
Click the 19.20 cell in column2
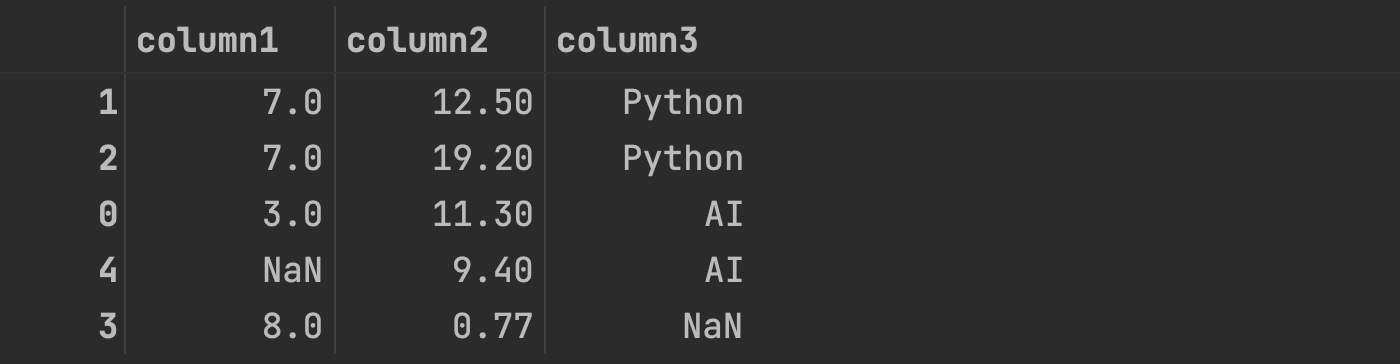pyautogui.click(x=483, y=158)
